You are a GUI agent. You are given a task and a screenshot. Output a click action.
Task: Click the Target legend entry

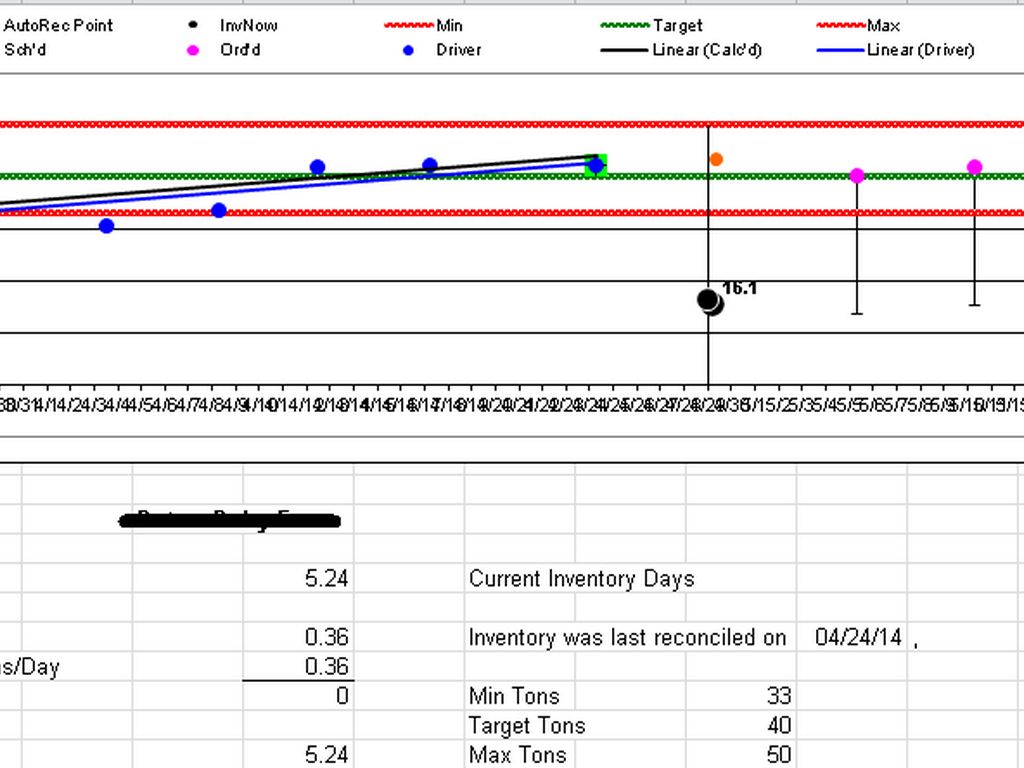[677, 25]
